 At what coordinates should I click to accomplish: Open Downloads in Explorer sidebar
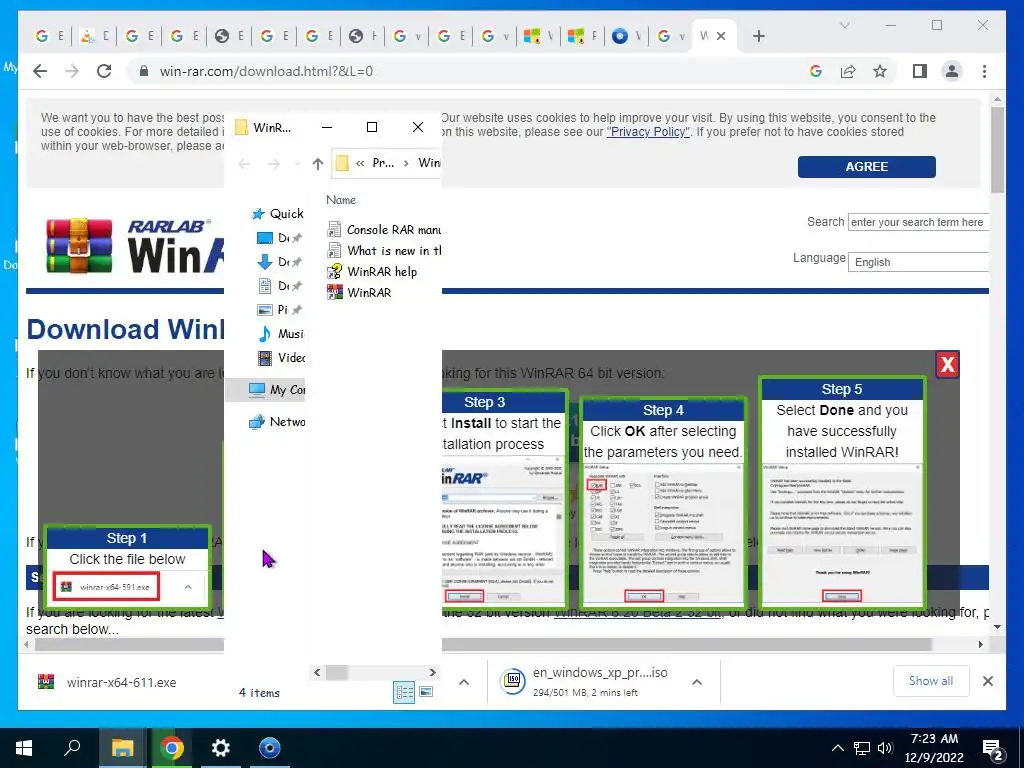pyautogui.click(x=279, y=262)
